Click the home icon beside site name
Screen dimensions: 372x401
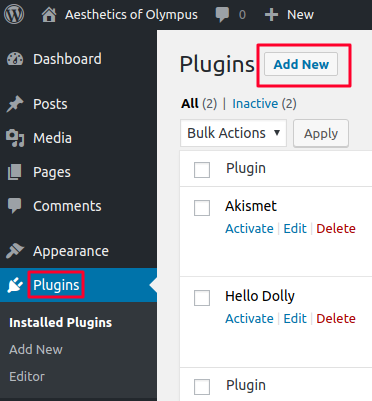pos(49,15)
